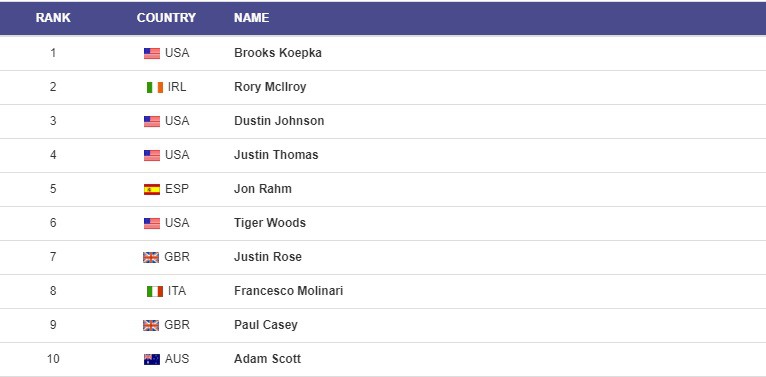Click on Francesco Molinari's name
The height and width of the screenshot is (377, 766).
pyautogui.click(x=288, y=291)
